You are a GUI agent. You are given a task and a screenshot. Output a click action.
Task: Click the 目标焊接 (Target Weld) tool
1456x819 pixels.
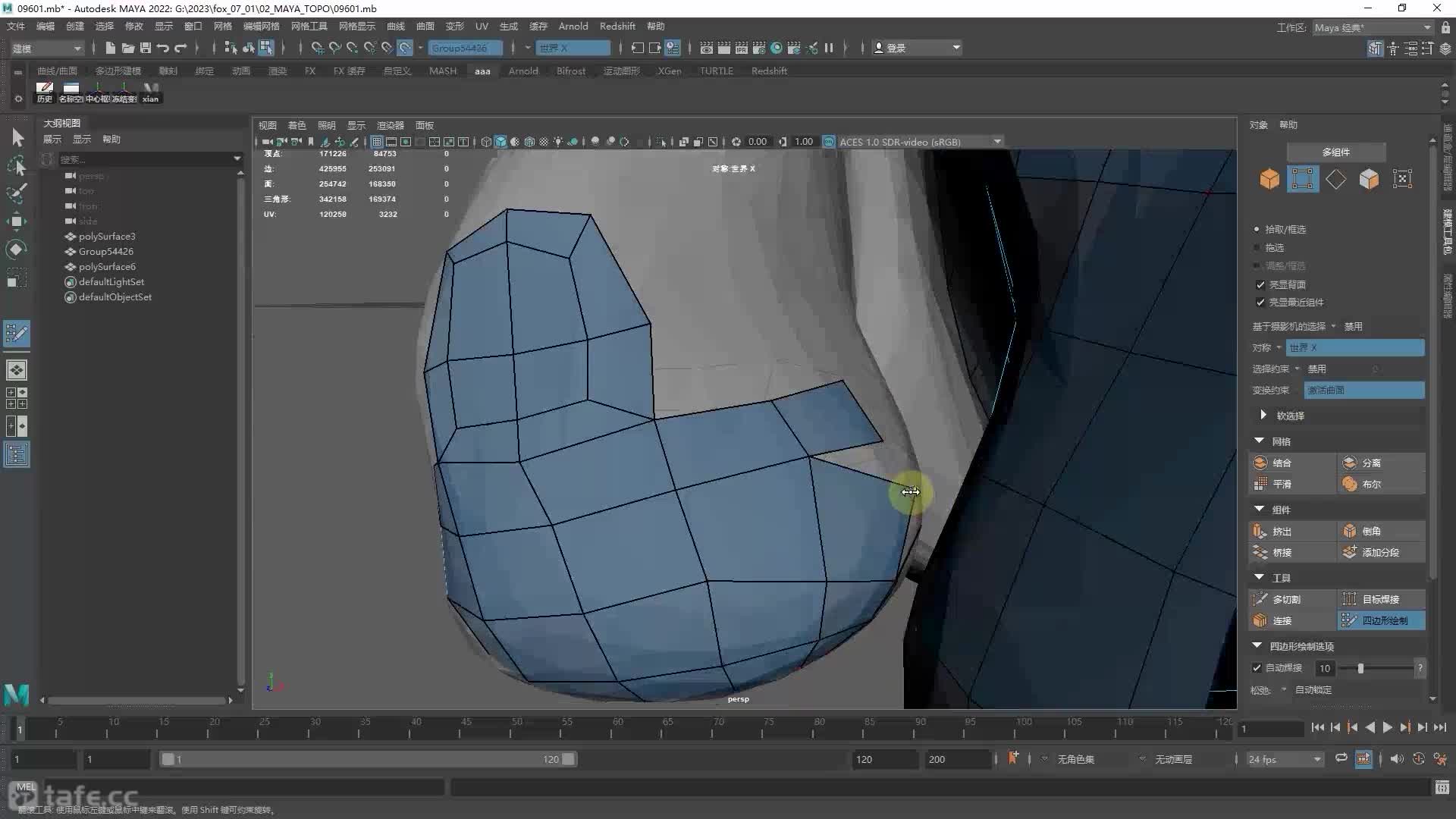click(1381, 599)
